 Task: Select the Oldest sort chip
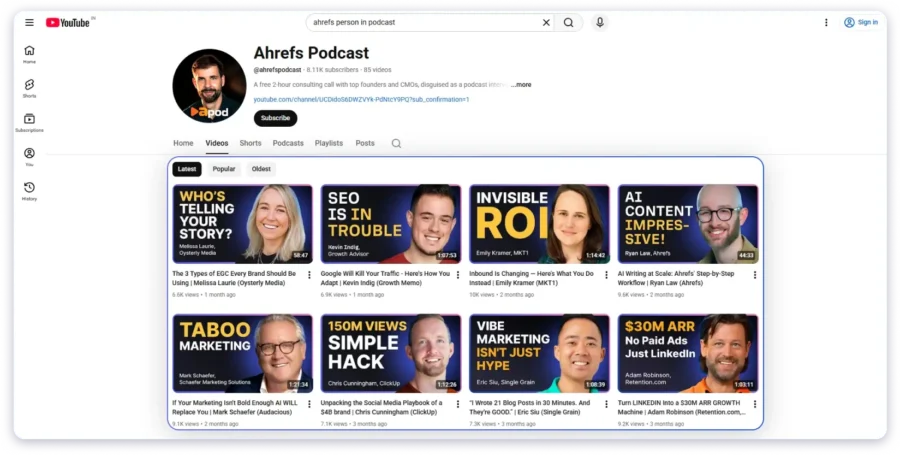[261, 169]
